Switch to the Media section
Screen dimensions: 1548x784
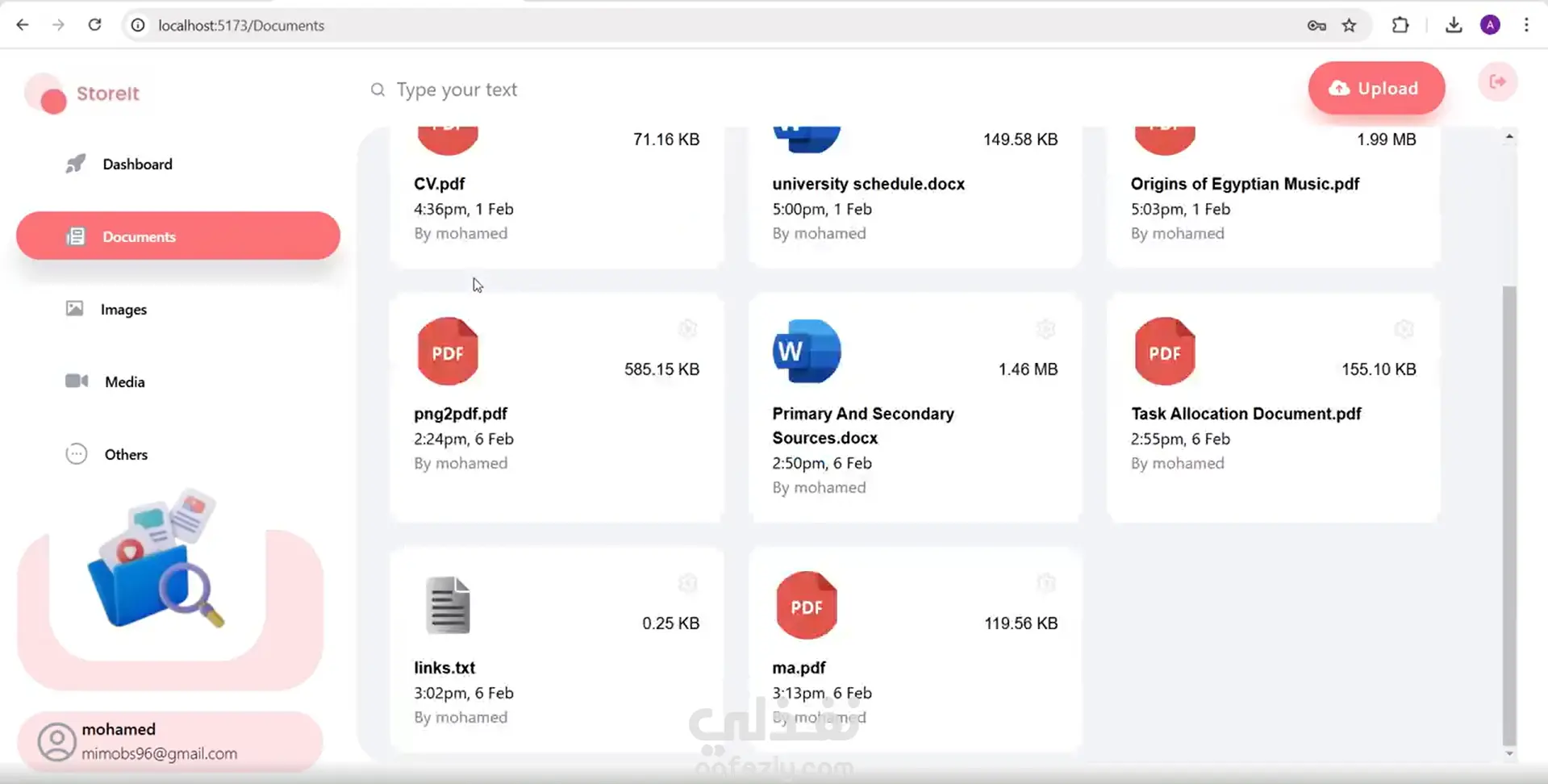tap(124, 382)
